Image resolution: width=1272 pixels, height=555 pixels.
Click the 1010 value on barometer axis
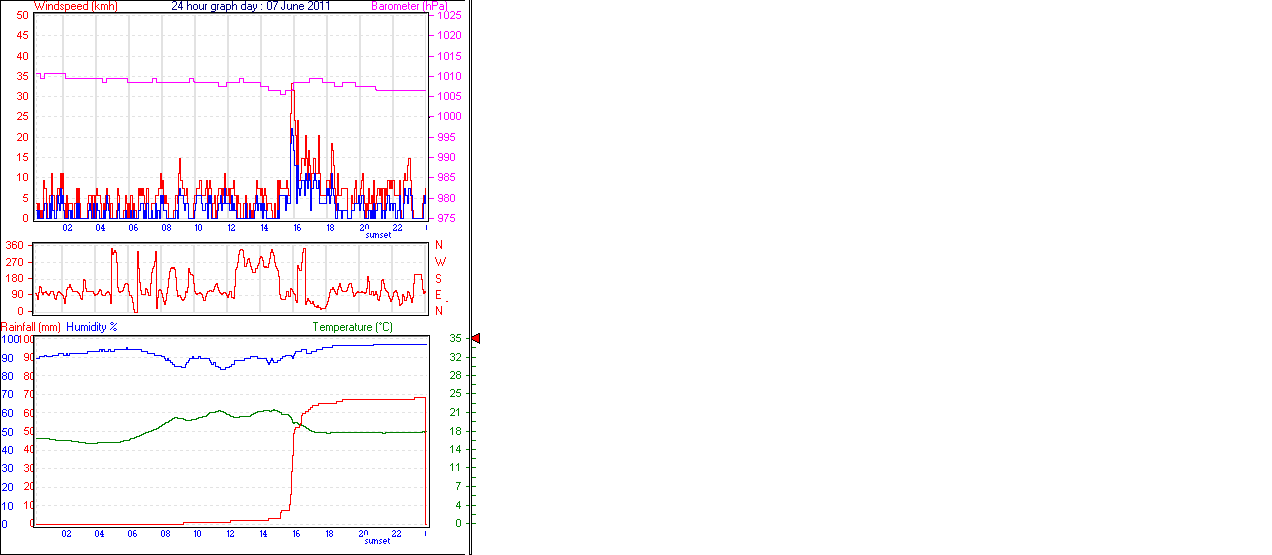(449, 76)
